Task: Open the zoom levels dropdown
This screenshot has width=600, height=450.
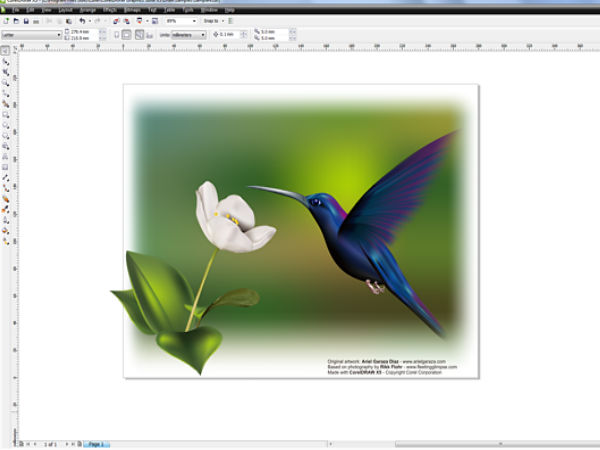Action: [x=194, y=21]
